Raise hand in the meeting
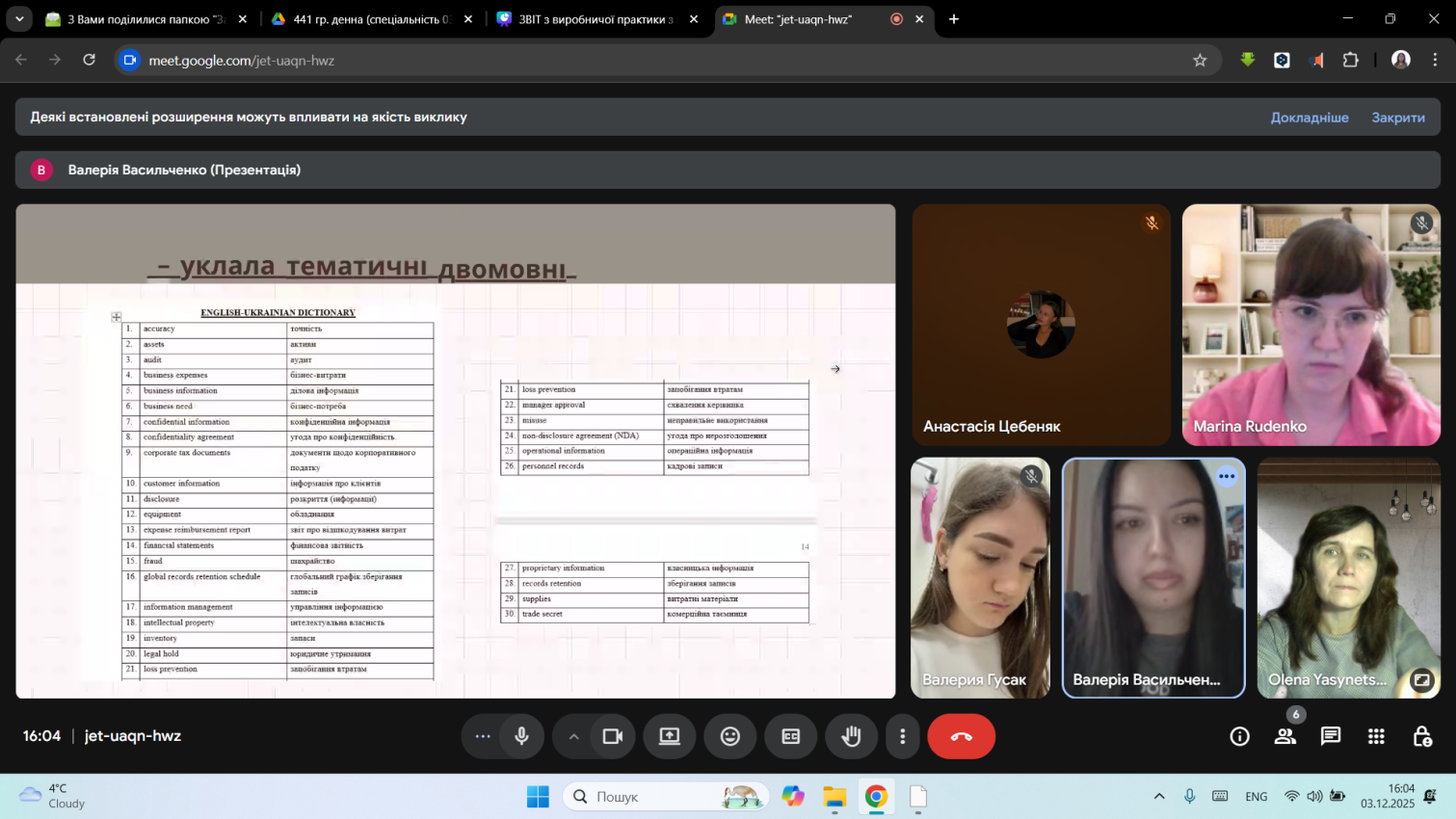 point(851,736)
